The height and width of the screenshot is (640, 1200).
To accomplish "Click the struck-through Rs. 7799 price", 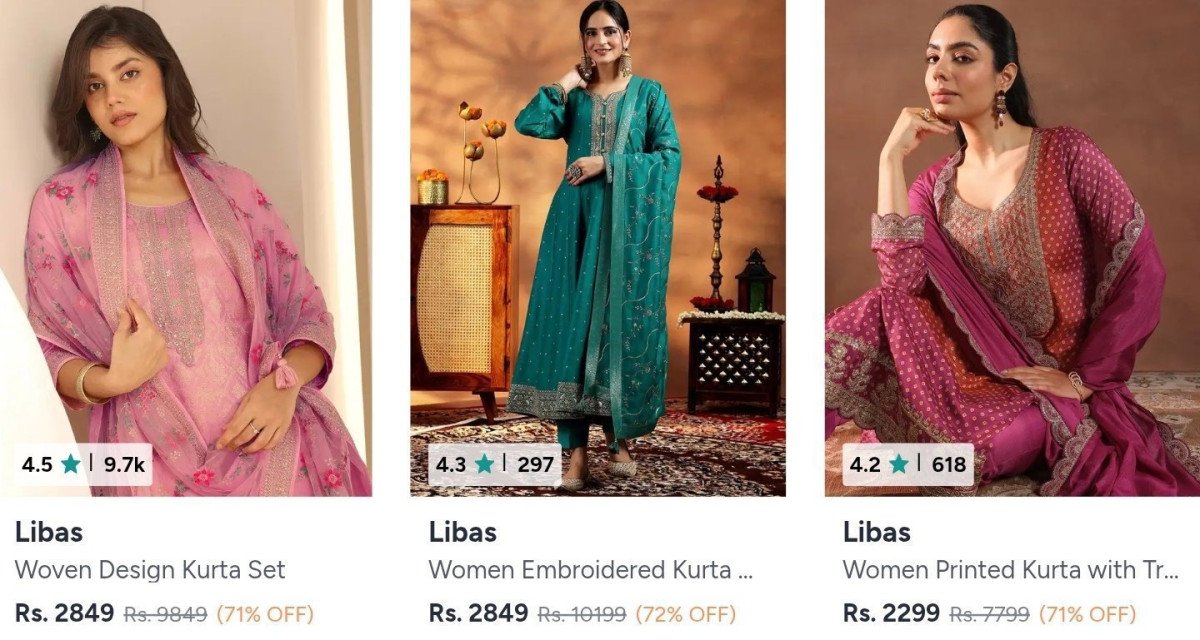I will [990, 613].
